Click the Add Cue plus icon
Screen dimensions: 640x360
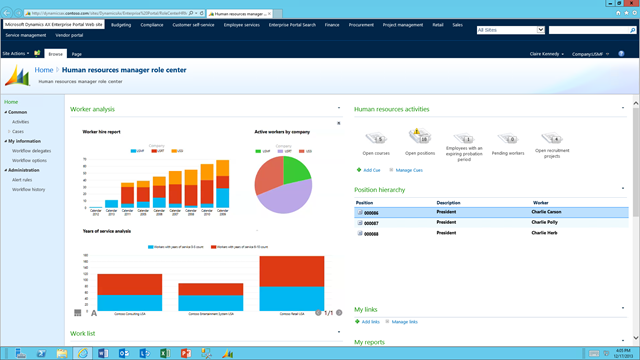coord(359,170)
